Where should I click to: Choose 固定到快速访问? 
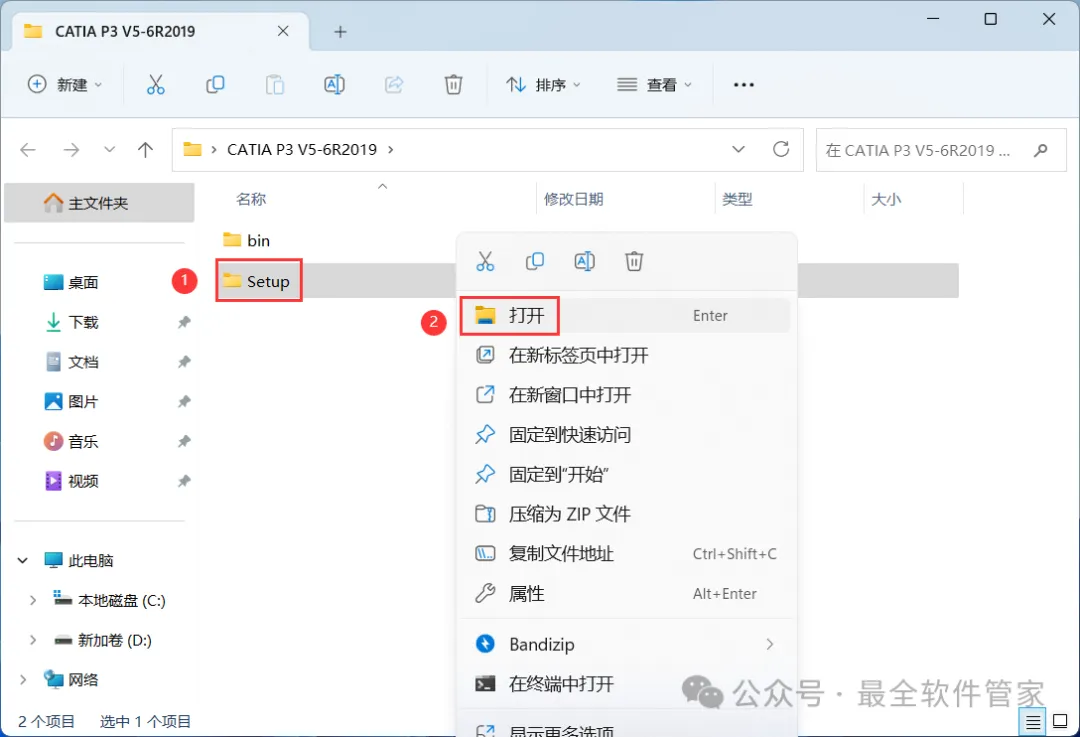coord(625,435)
